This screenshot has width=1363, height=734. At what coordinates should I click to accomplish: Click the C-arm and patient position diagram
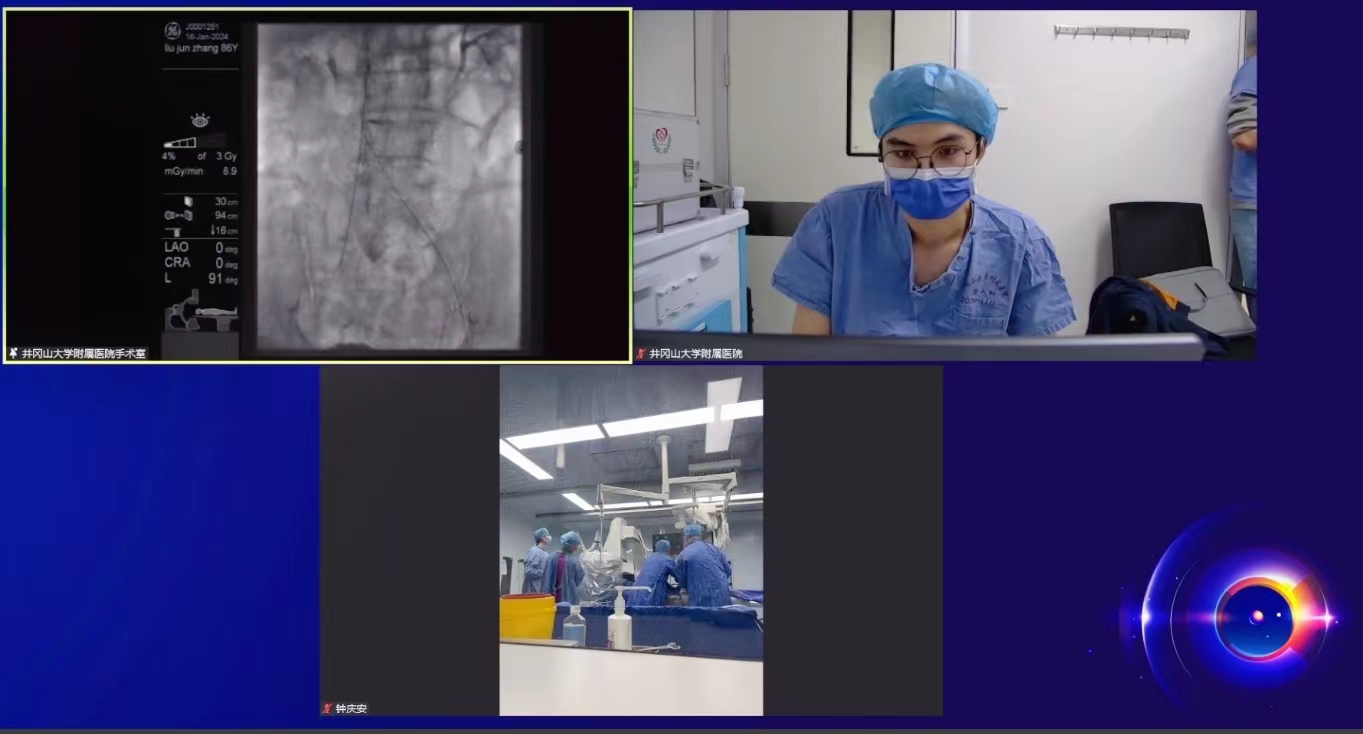[x=201, y=310]
